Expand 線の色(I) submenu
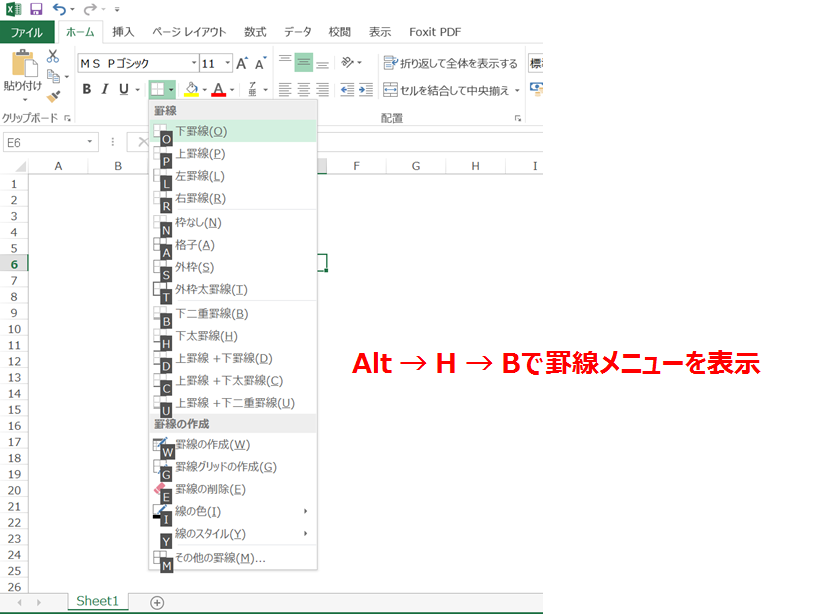The height and width of the screenshot is (614, 830). (233, 511)
